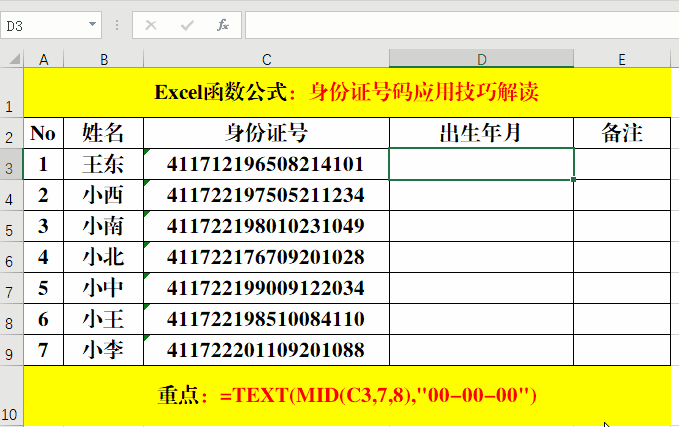Click into the formula bar input

coord(462,26)
